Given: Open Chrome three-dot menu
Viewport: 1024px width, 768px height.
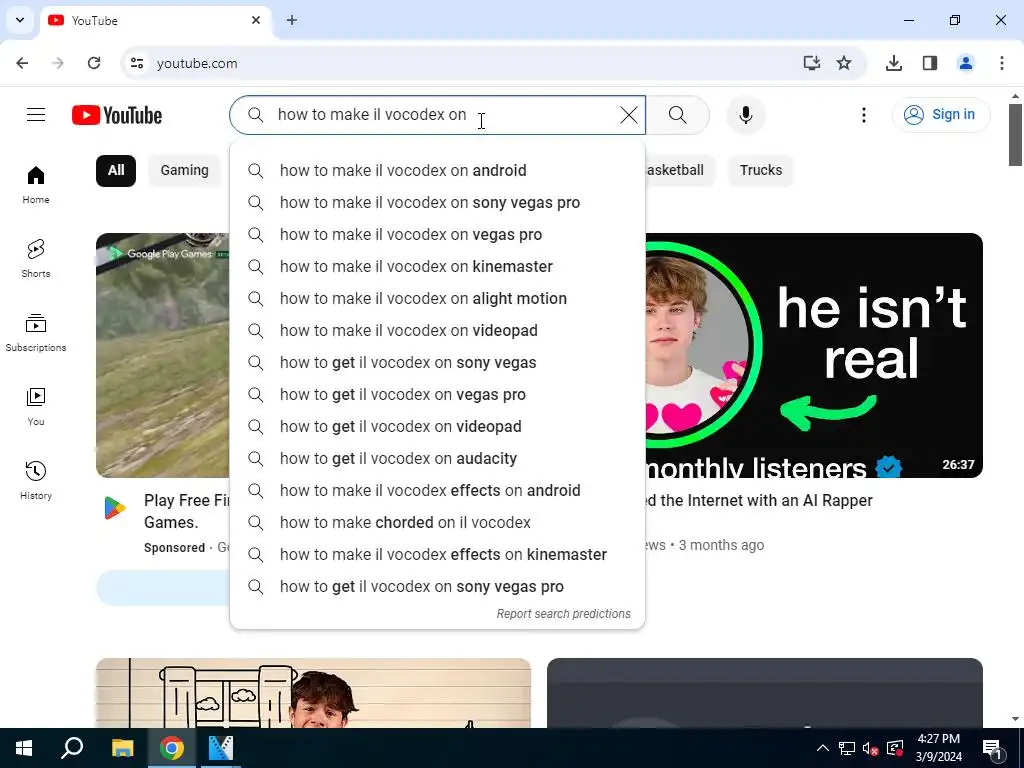Looking at the screenshot, I should coord(1002,63).
